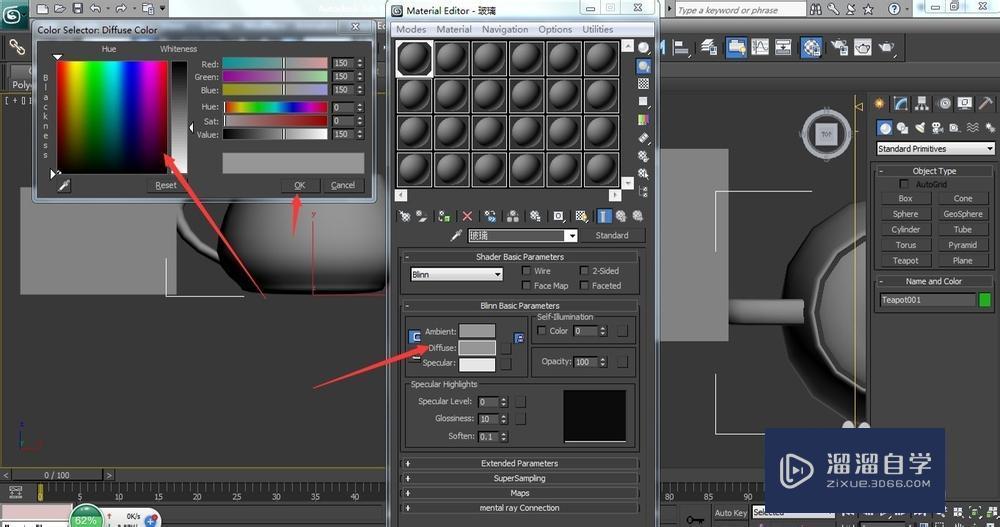Click Teapot001 name field

(x=928, y=300)
